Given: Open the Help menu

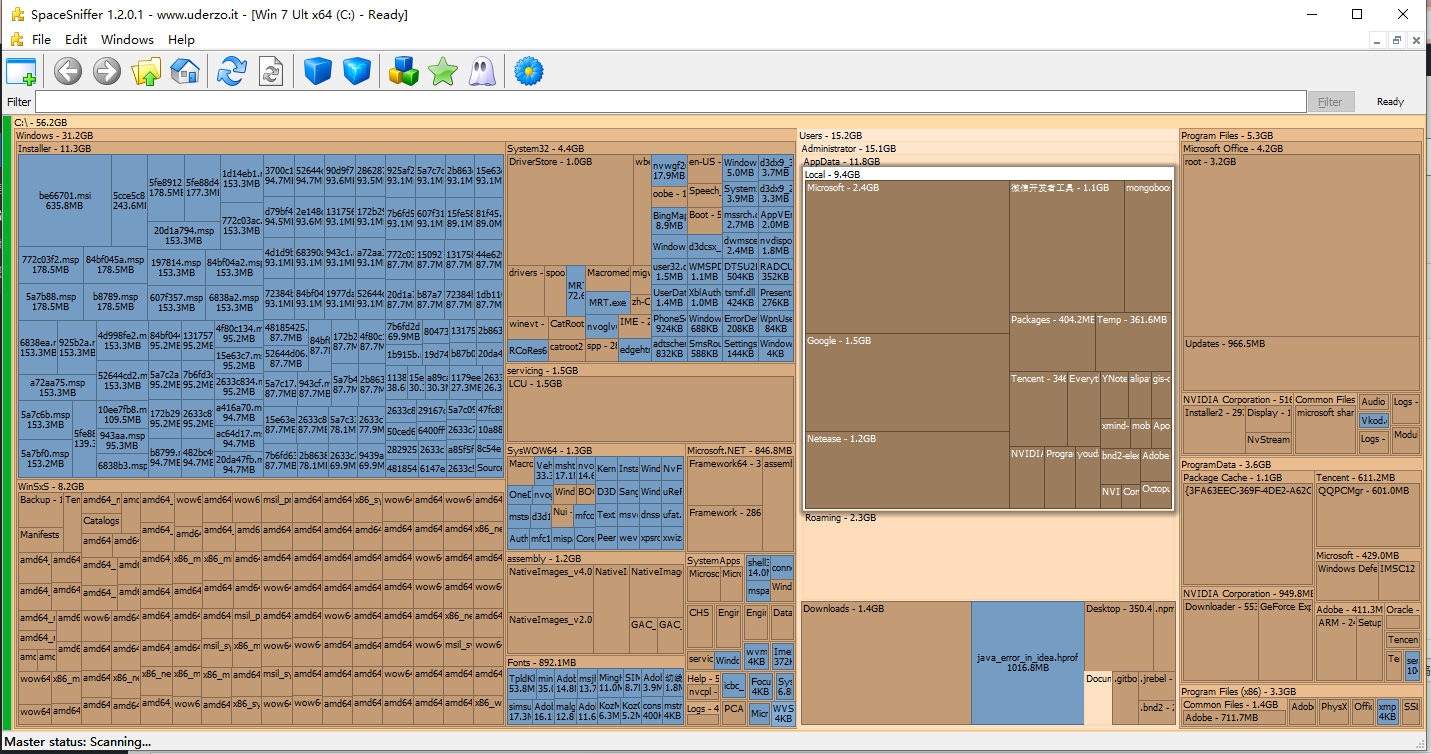Looking at the screenshot, I should pyautogui.click(x=181, y=40).
